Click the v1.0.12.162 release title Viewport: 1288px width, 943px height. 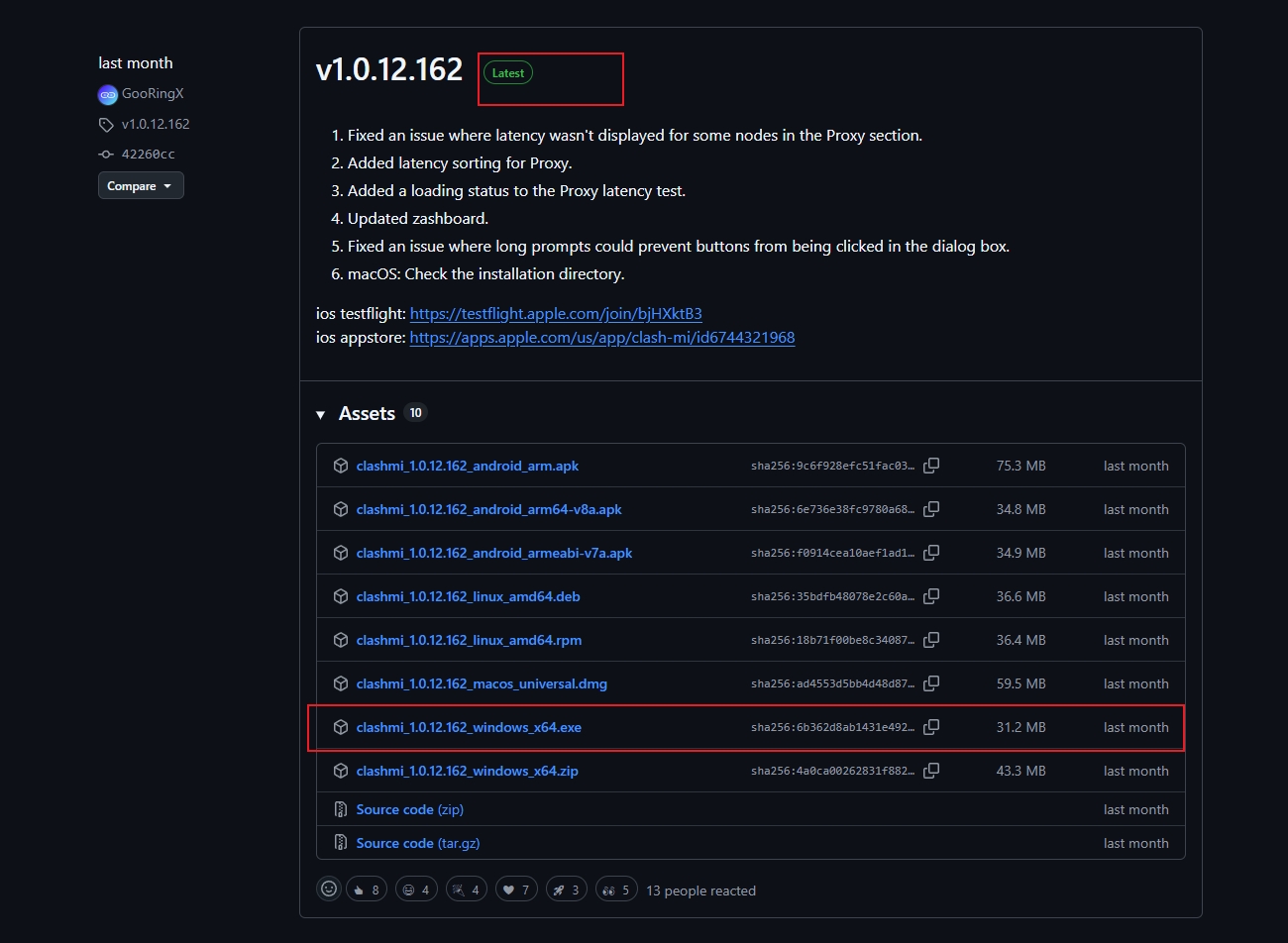click(388, 69)
